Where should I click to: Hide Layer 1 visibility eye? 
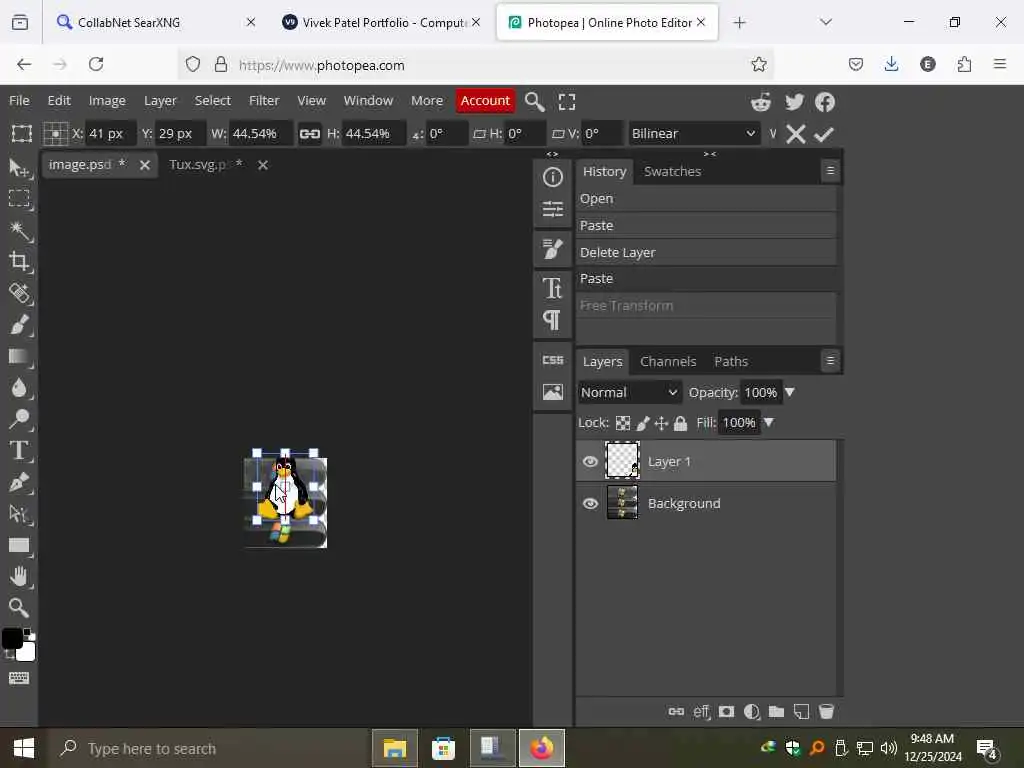(590, 461)
